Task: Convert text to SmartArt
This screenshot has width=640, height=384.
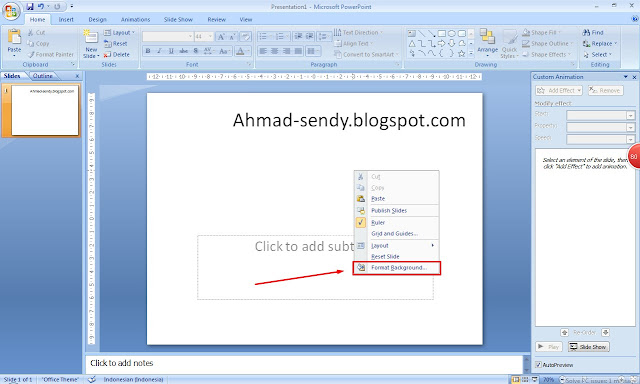Action: pos(367,54)
